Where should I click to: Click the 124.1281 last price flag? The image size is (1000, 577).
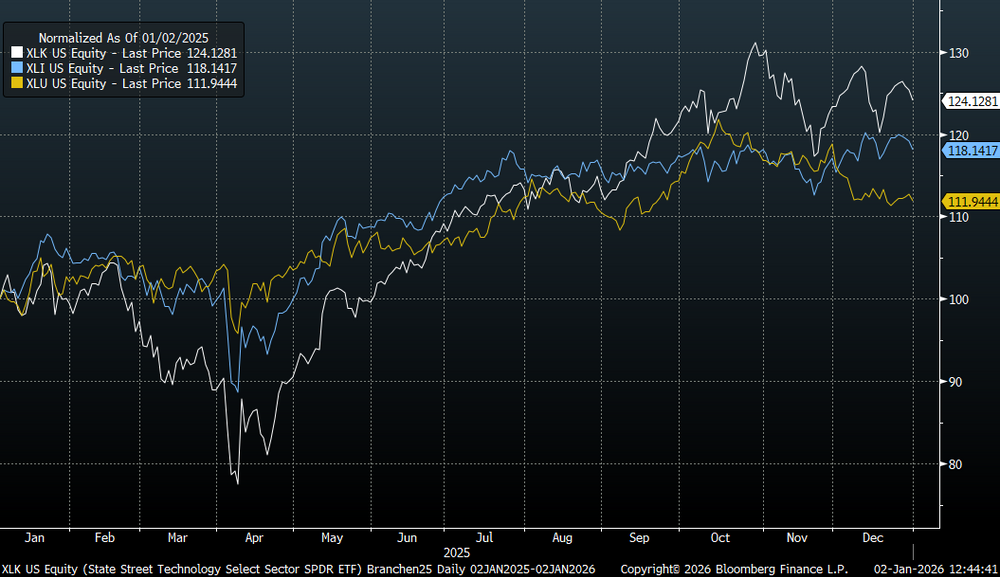pyautogui.click(x=970, y=100)
